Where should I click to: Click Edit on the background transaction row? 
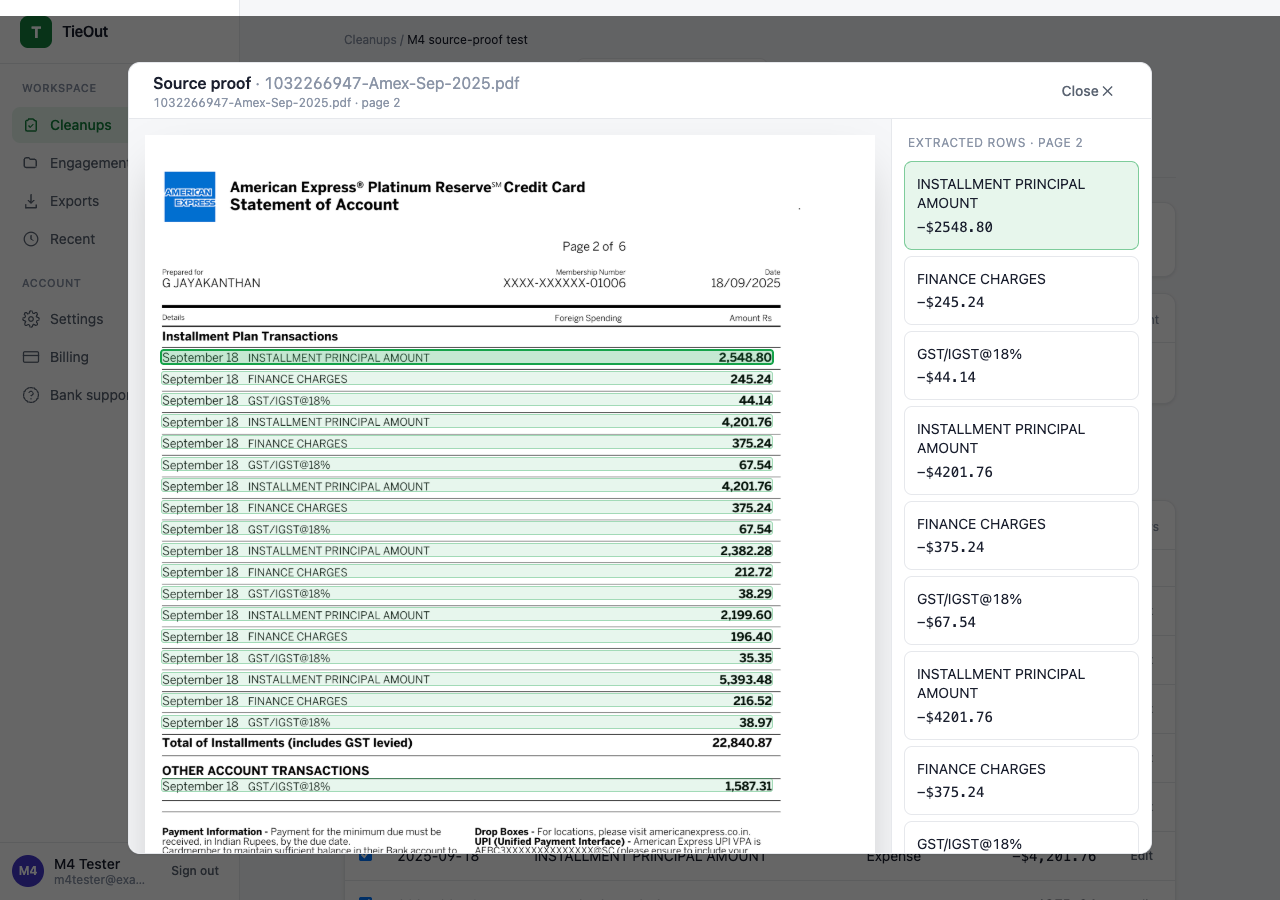[1141, 856]
